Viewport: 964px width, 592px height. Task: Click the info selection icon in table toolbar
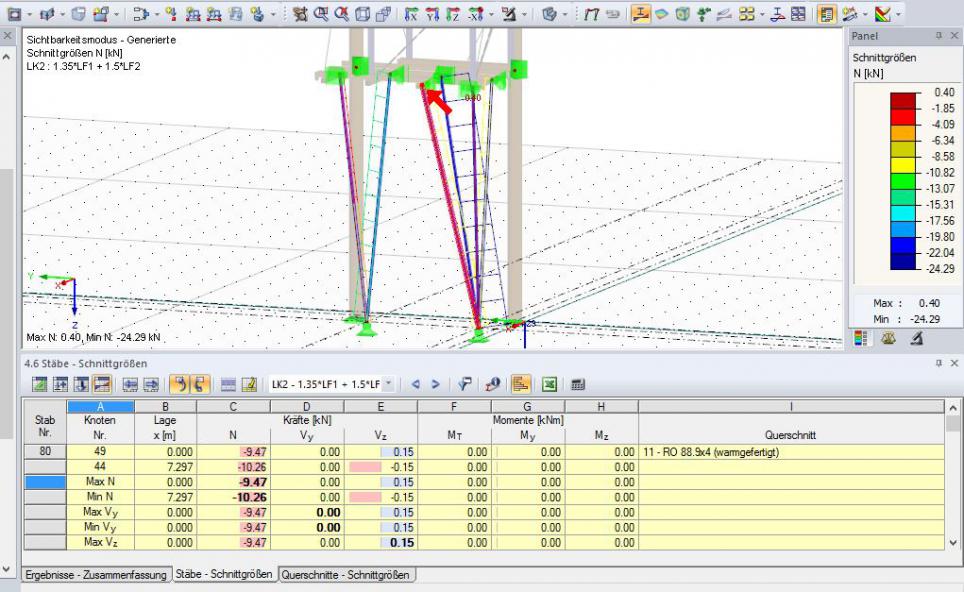point(492,384)
